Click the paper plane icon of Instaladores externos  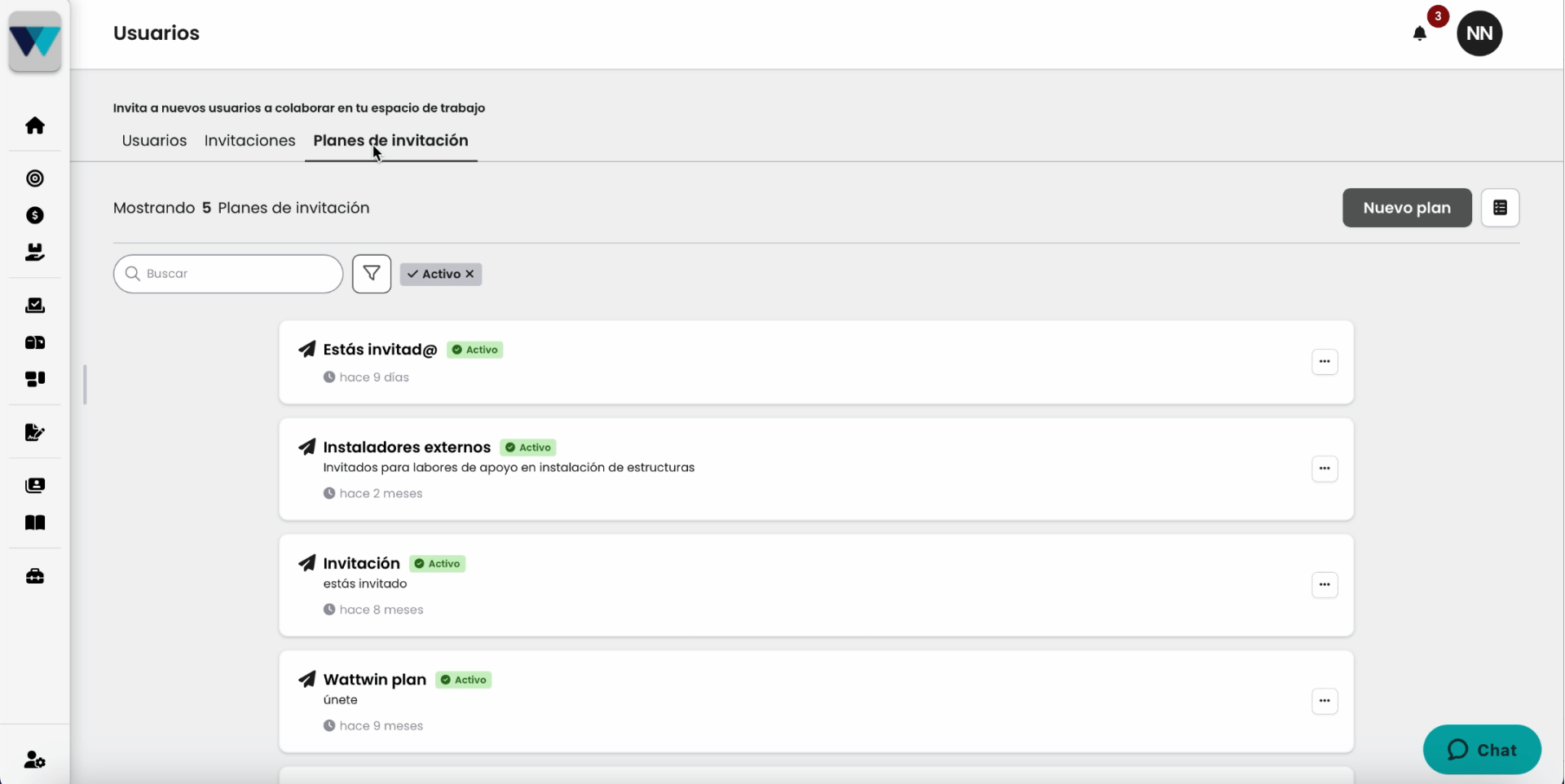click(307, 447)
